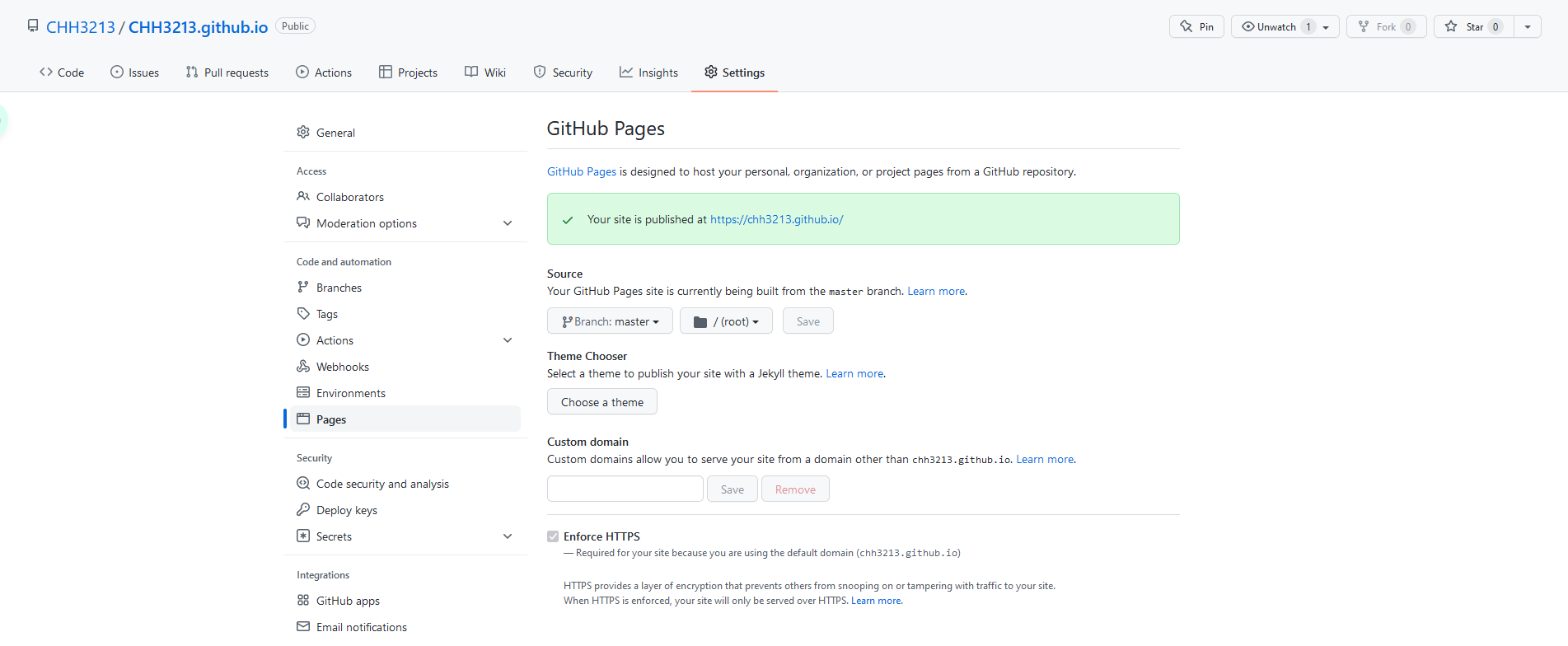Click into the Custom domain text field
1568x646 pixels.
[625, 489]
